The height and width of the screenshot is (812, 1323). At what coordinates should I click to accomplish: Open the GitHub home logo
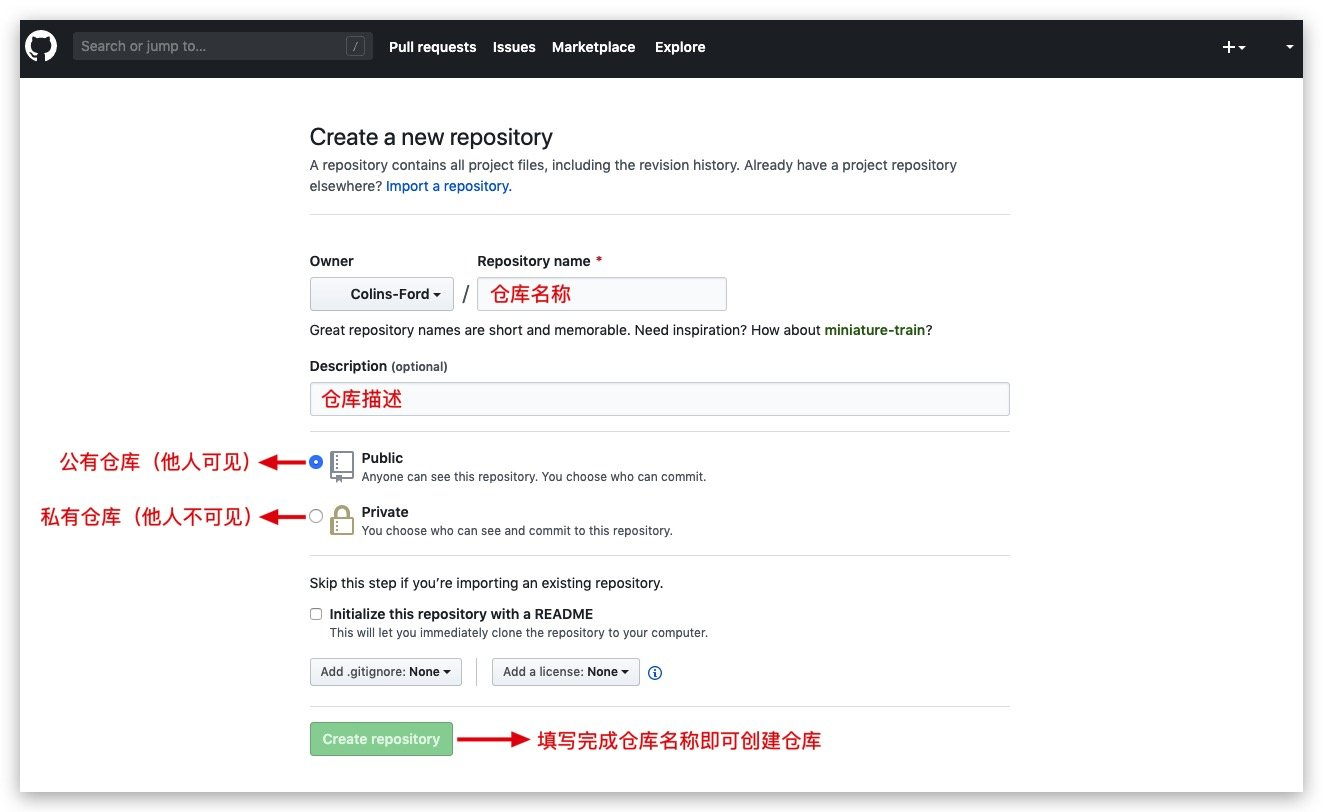[41, 47]
